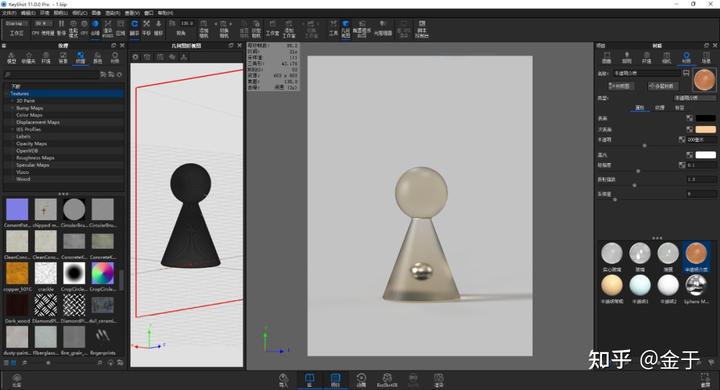The width and height of the screenshot is (720, 390).
Task: Select the Tumble camera tool icon
Action: click(134, 28)
